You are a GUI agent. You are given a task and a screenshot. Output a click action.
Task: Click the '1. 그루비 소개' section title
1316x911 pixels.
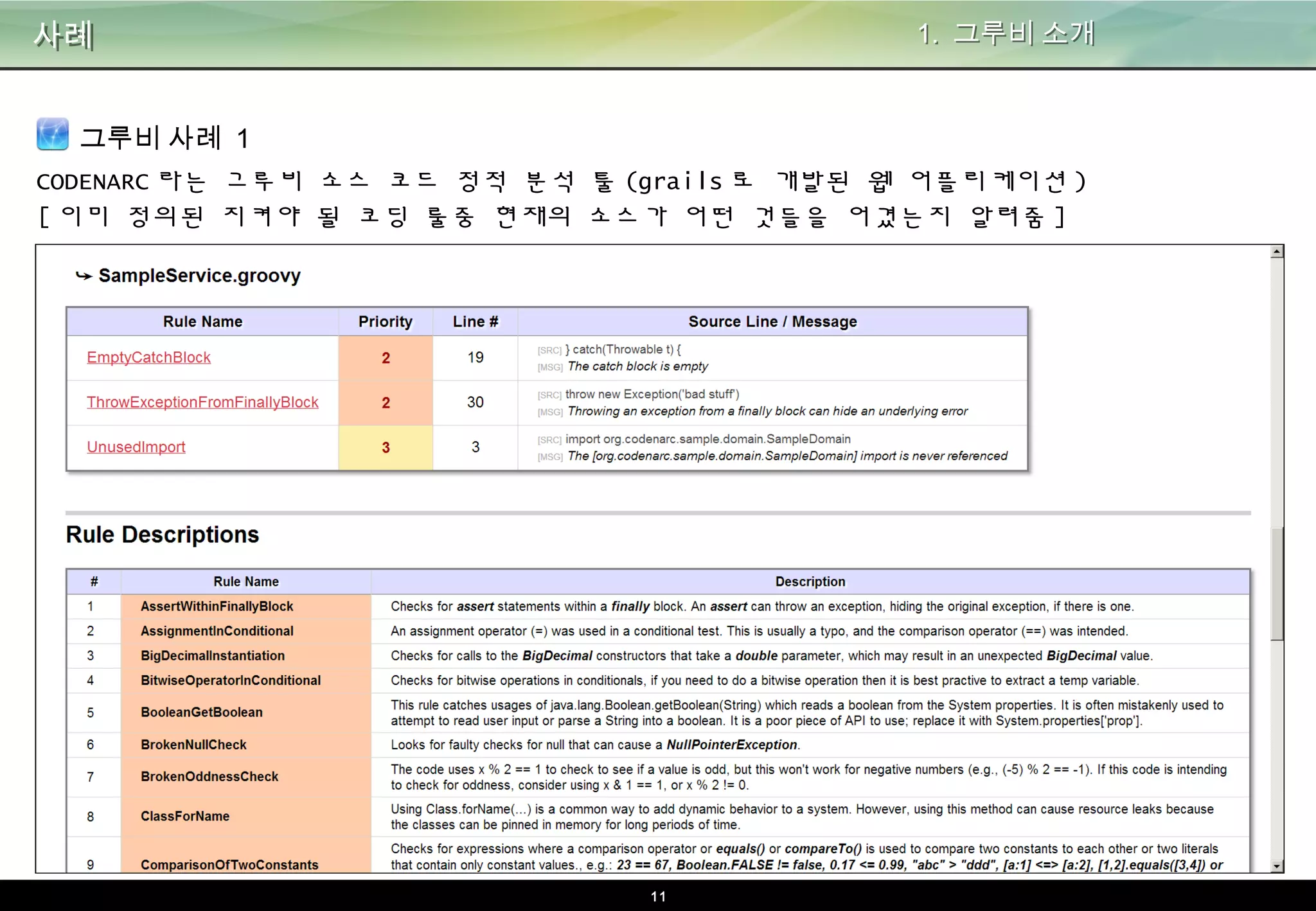click(x=1006, y=33)
